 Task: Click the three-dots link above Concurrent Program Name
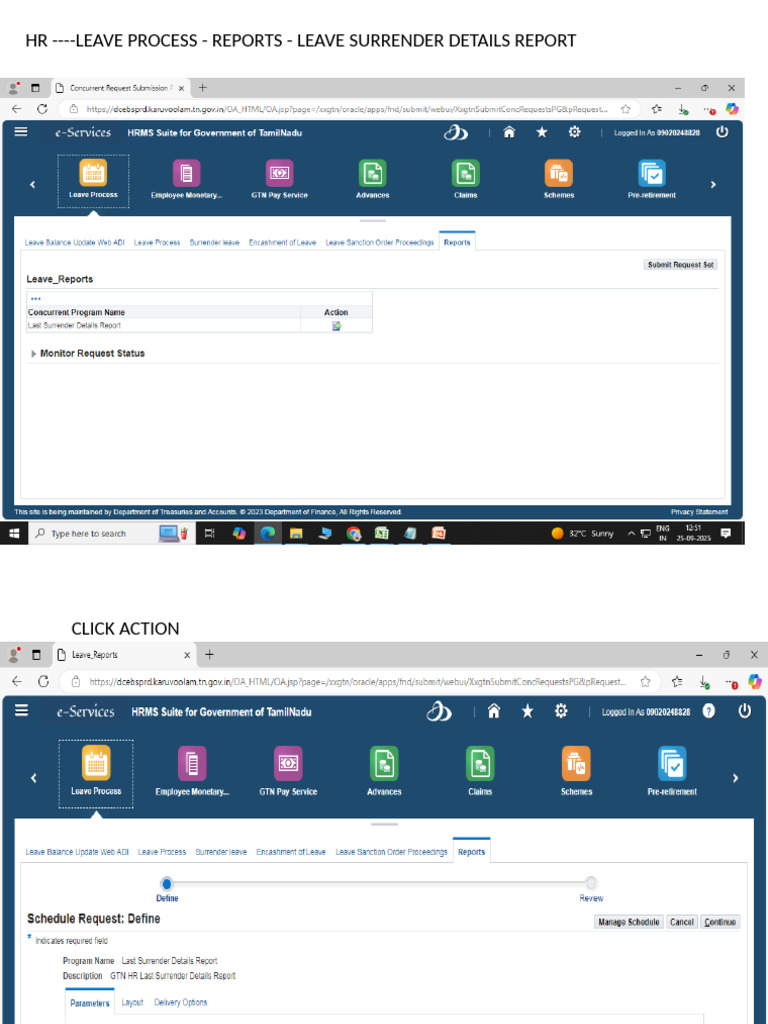tap(36, 299)
